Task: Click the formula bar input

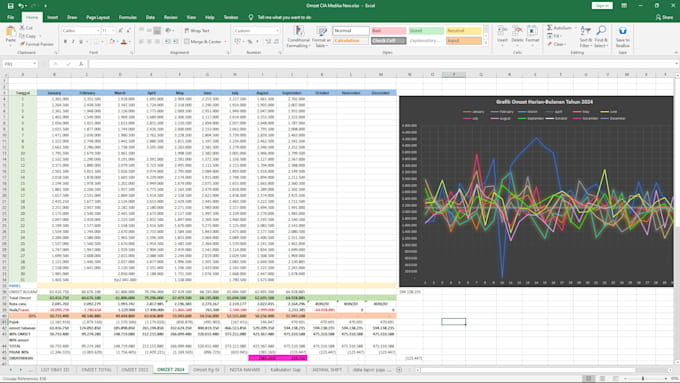Action: 382,64
